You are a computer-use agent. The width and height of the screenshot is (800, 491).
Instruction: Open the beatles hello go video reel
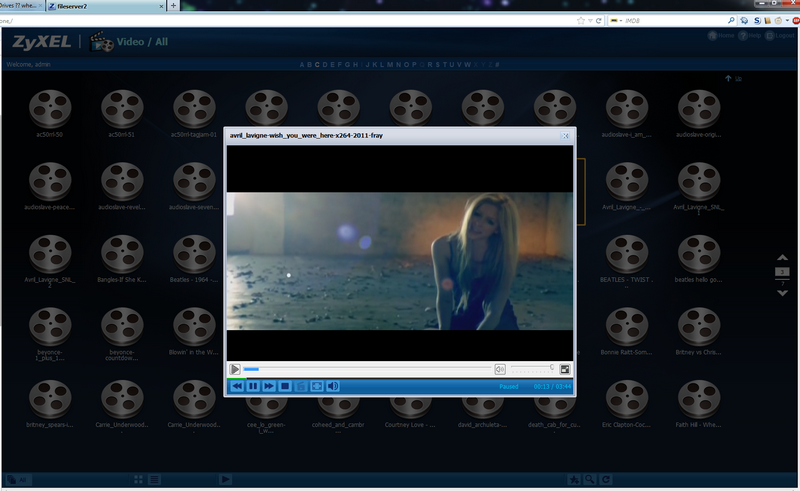(x=698, y=254)
